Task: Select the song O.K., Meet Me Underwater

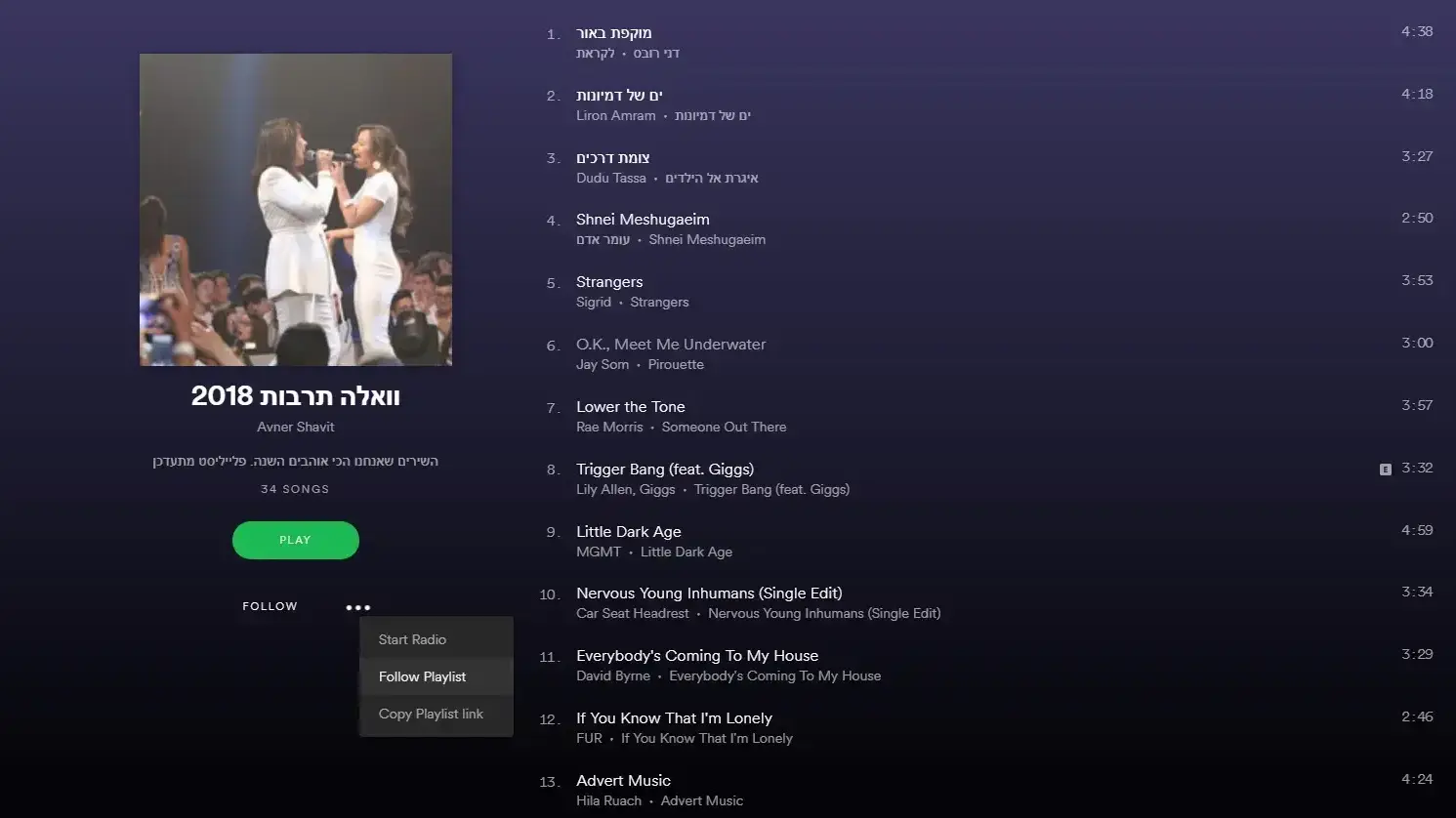Action: click(x=671, y=345)
